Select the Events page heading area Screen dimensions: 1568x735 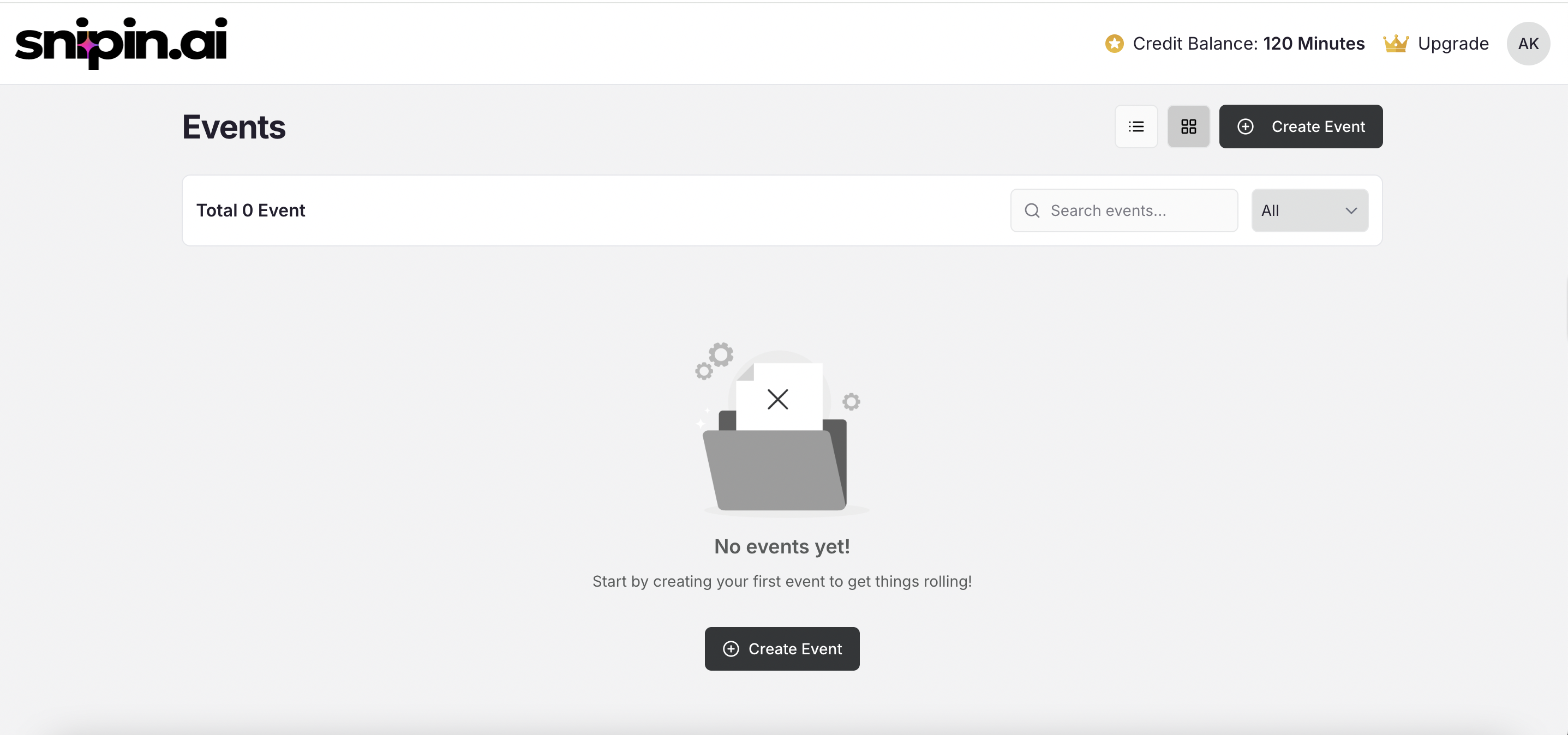pos(234,126)
